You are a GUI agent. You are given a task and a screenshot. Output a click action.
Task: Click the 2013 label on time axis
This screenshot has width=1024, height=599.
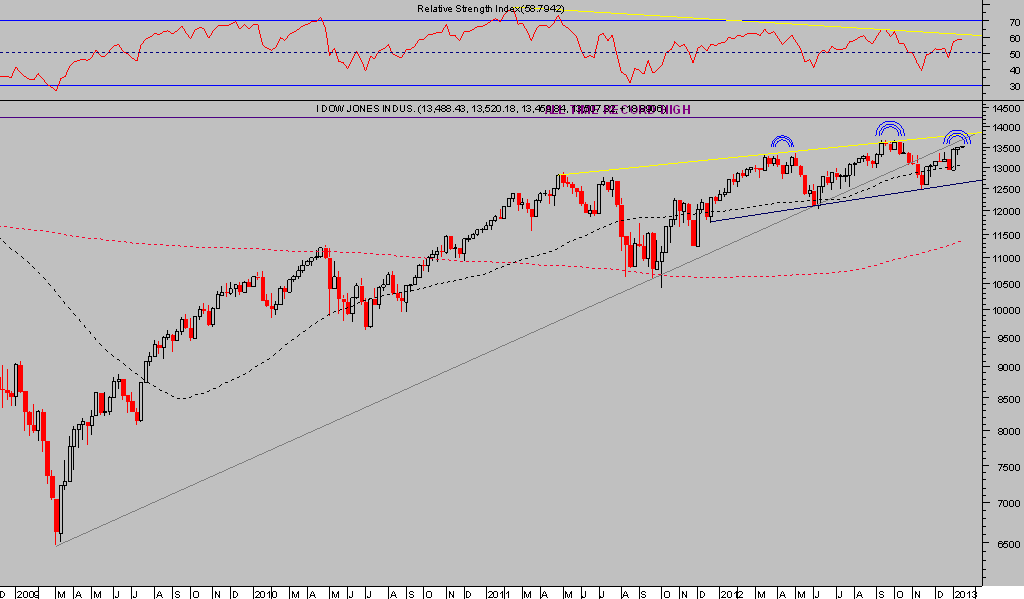pyautogui.click(x=962, y=593)
